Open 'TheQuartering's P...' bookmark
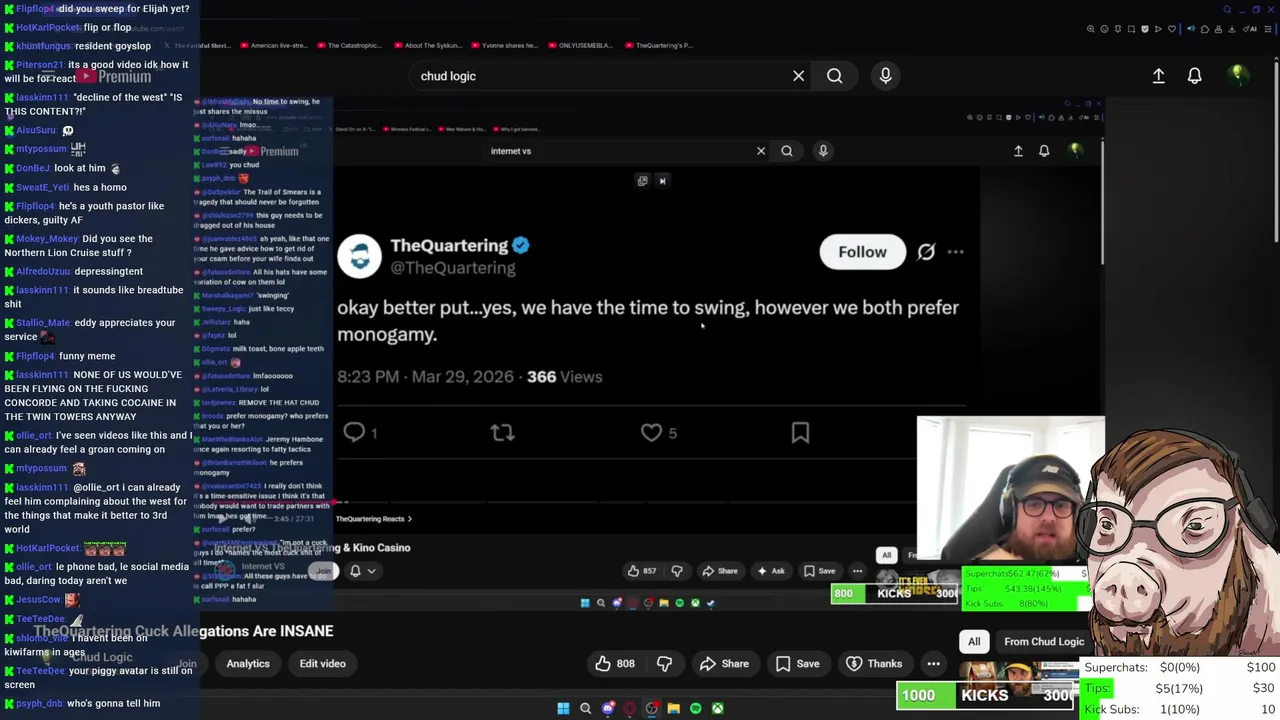 (x=659, y=45)
